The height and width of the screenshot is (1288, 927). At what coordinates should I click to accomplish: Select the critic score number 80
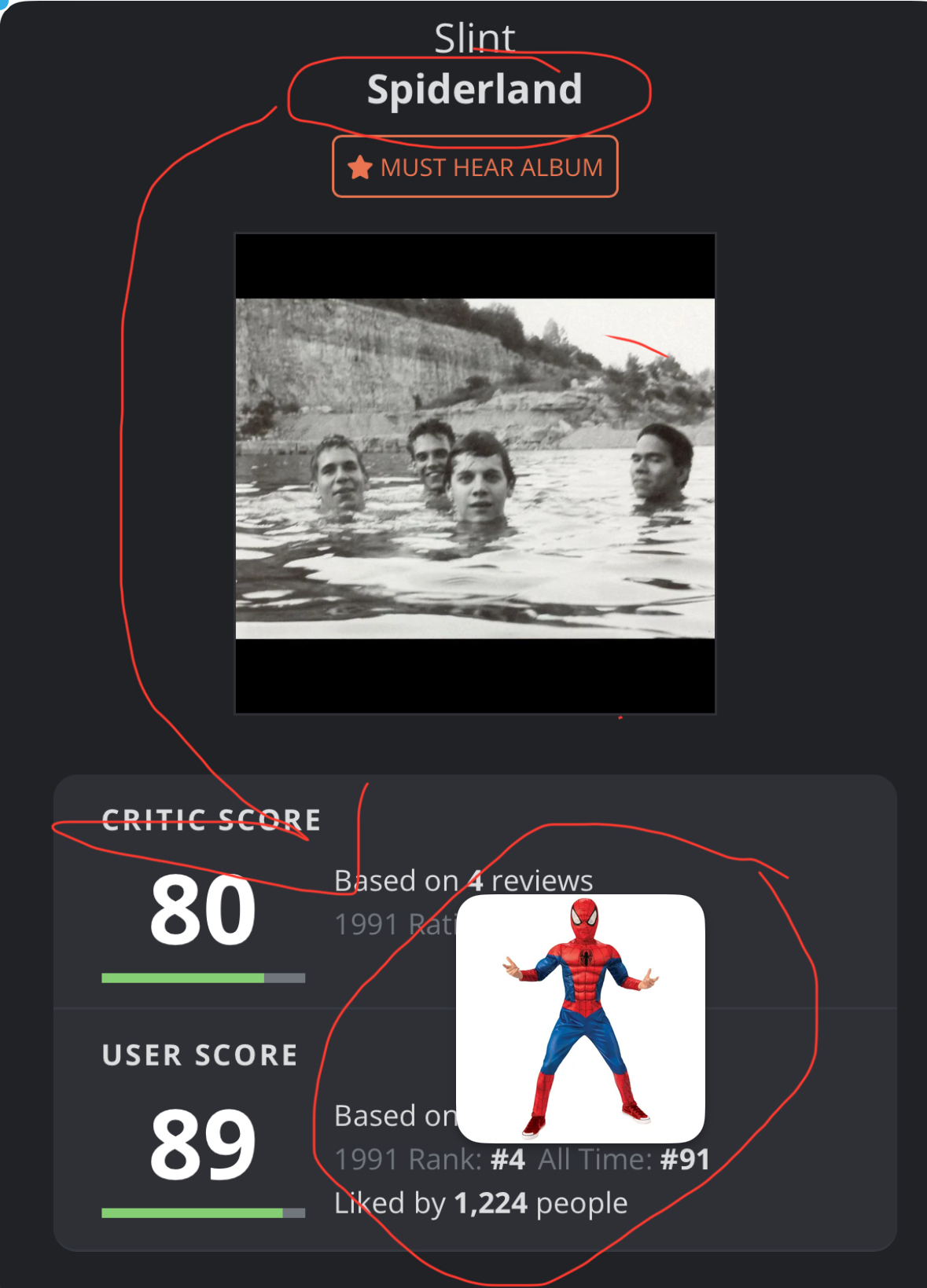(204, 910)
